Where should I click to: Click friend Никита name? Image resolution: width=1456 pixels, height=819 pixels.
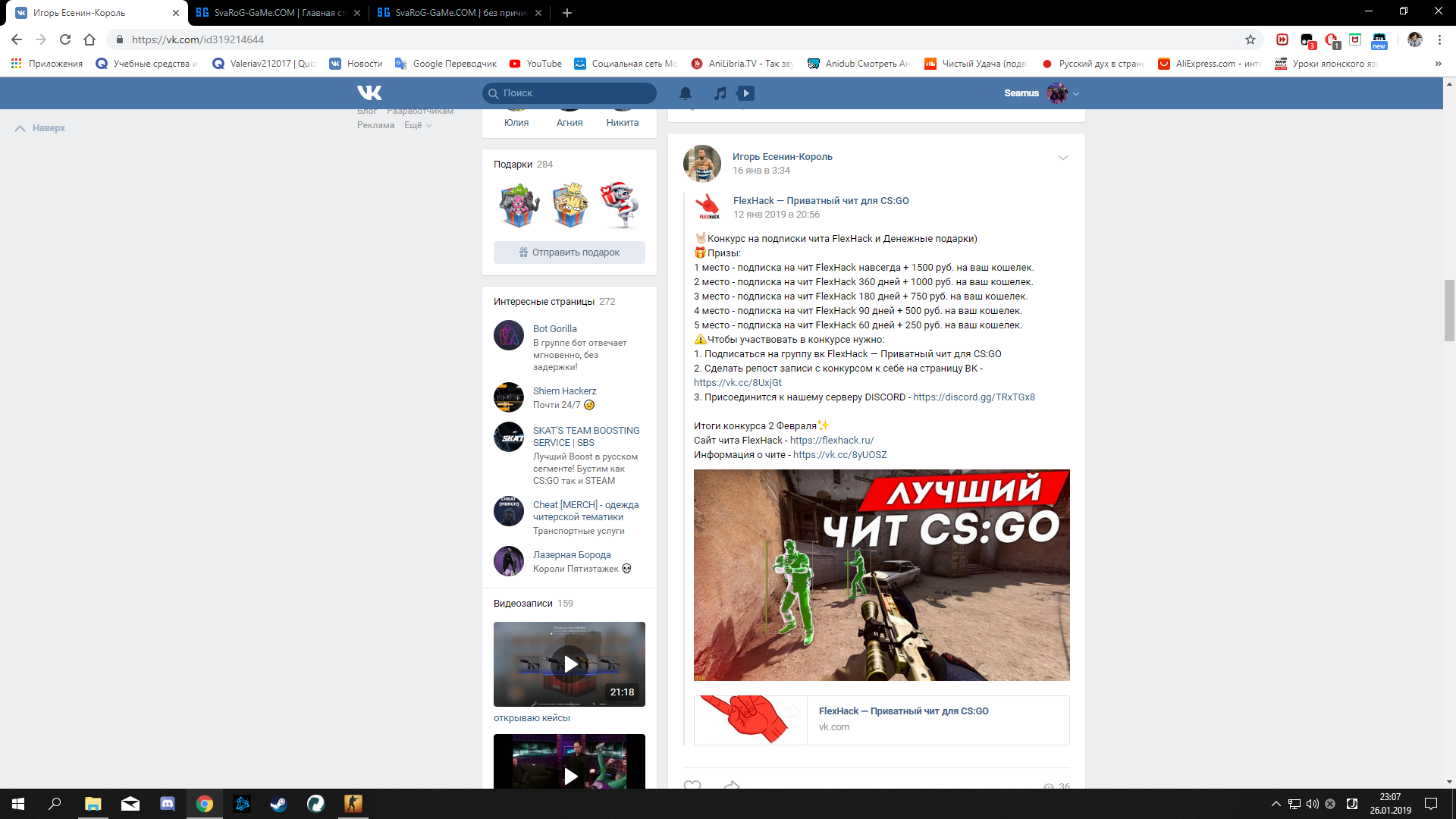click(622, 123)
